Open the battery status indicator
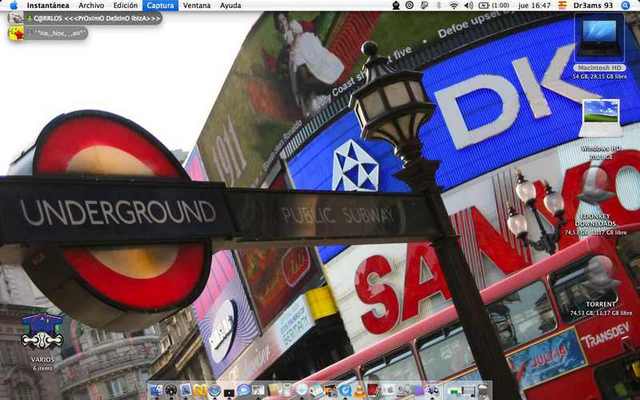The height and width of the screenshot is (400, 640). [484, 5]
